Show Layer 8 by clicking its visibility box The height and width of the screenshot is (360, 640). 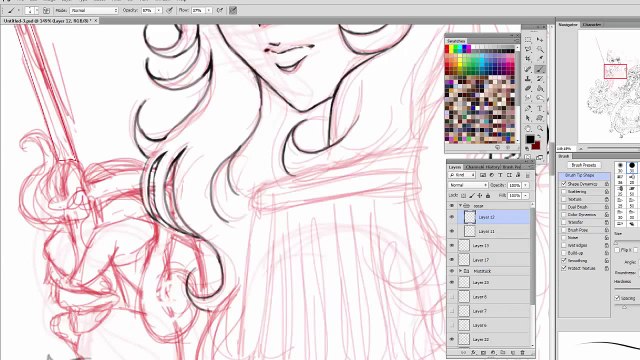tap(452, 297)
